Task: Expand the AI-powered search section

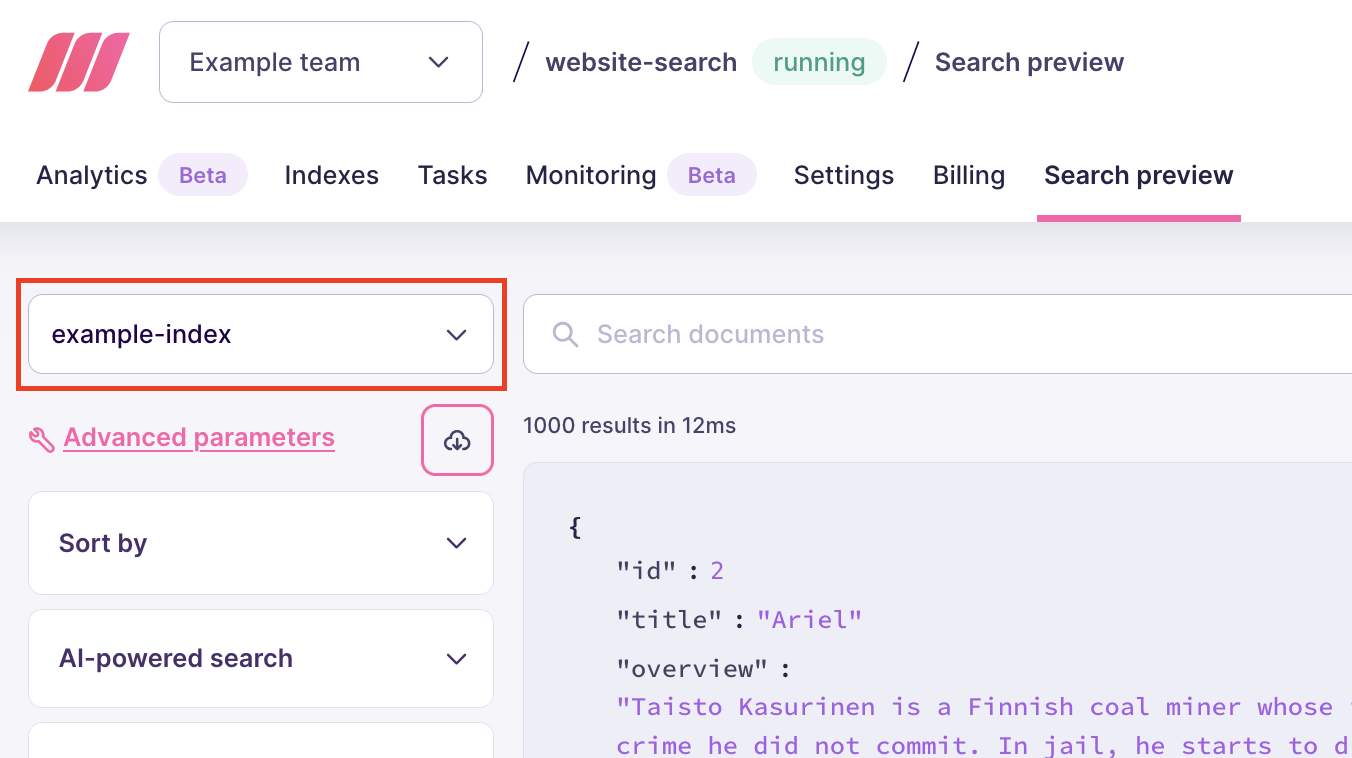Action: tap(260, 658)
